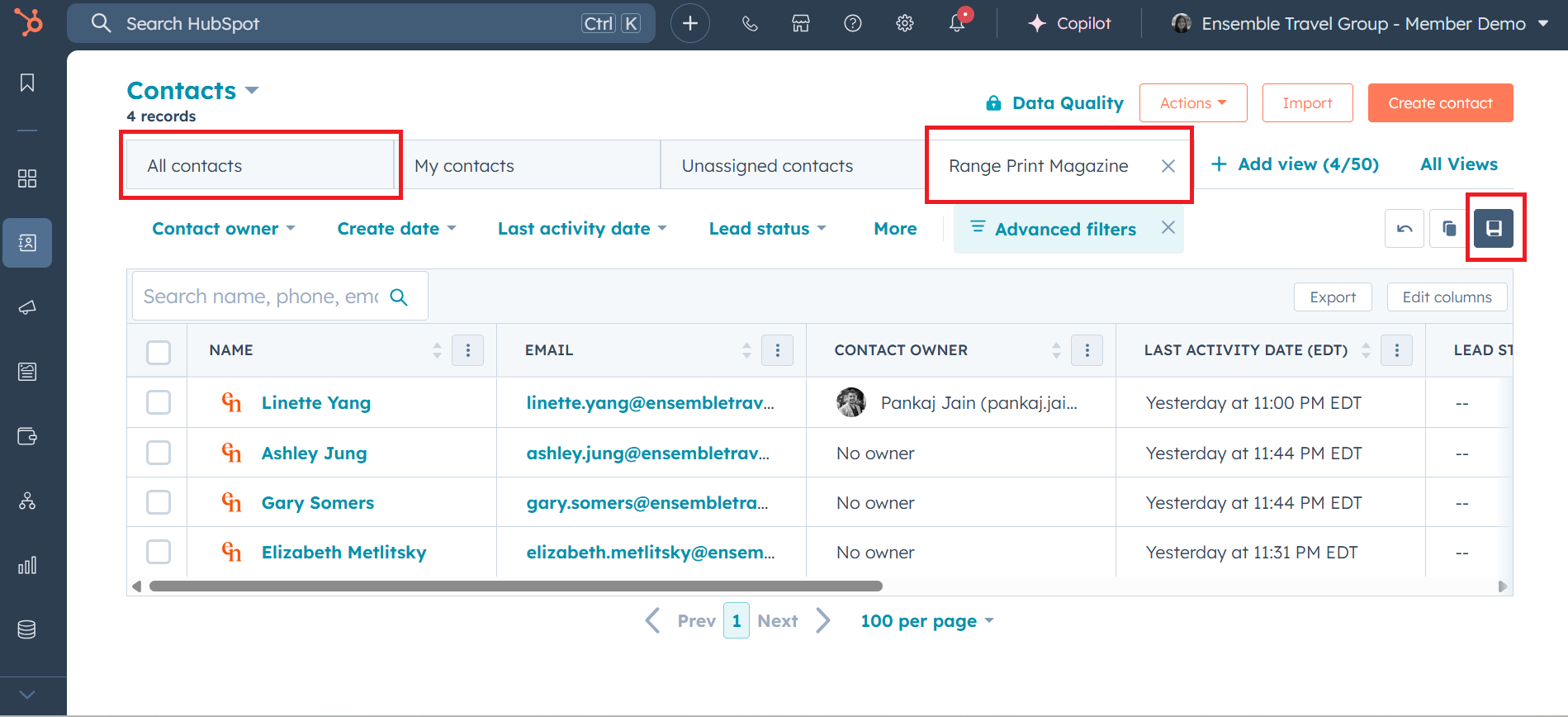1568x717 pixels.
Task: Open the notifications bell icon
Action: pos(958,22)
